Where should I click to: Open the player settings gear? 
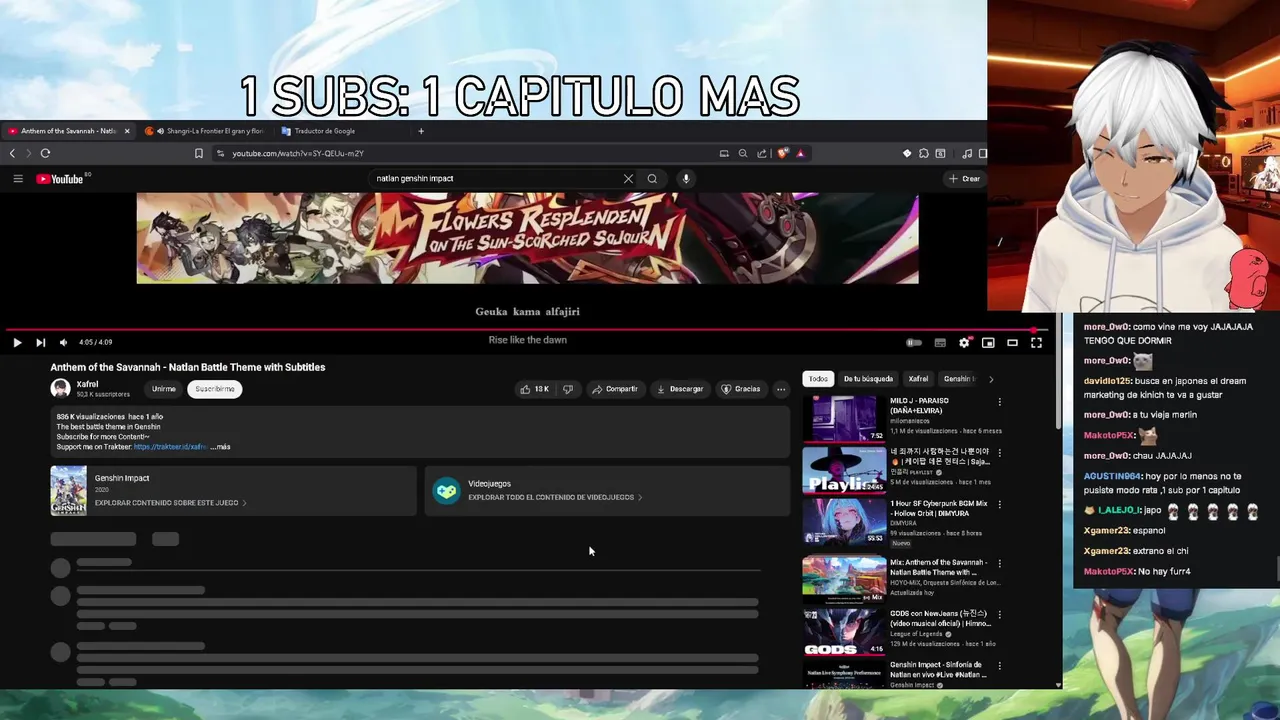[x=964, y=342]
